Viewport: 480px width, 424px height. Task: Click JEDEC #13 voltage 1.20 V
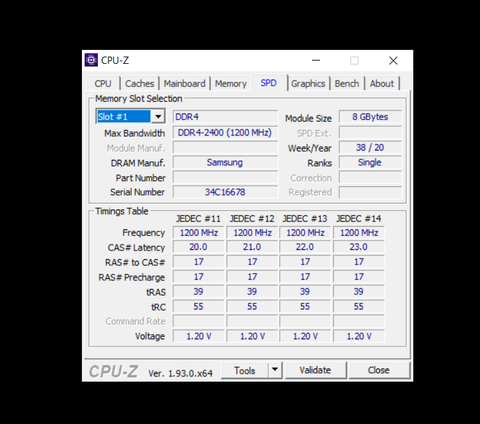(x=305, y=336)
